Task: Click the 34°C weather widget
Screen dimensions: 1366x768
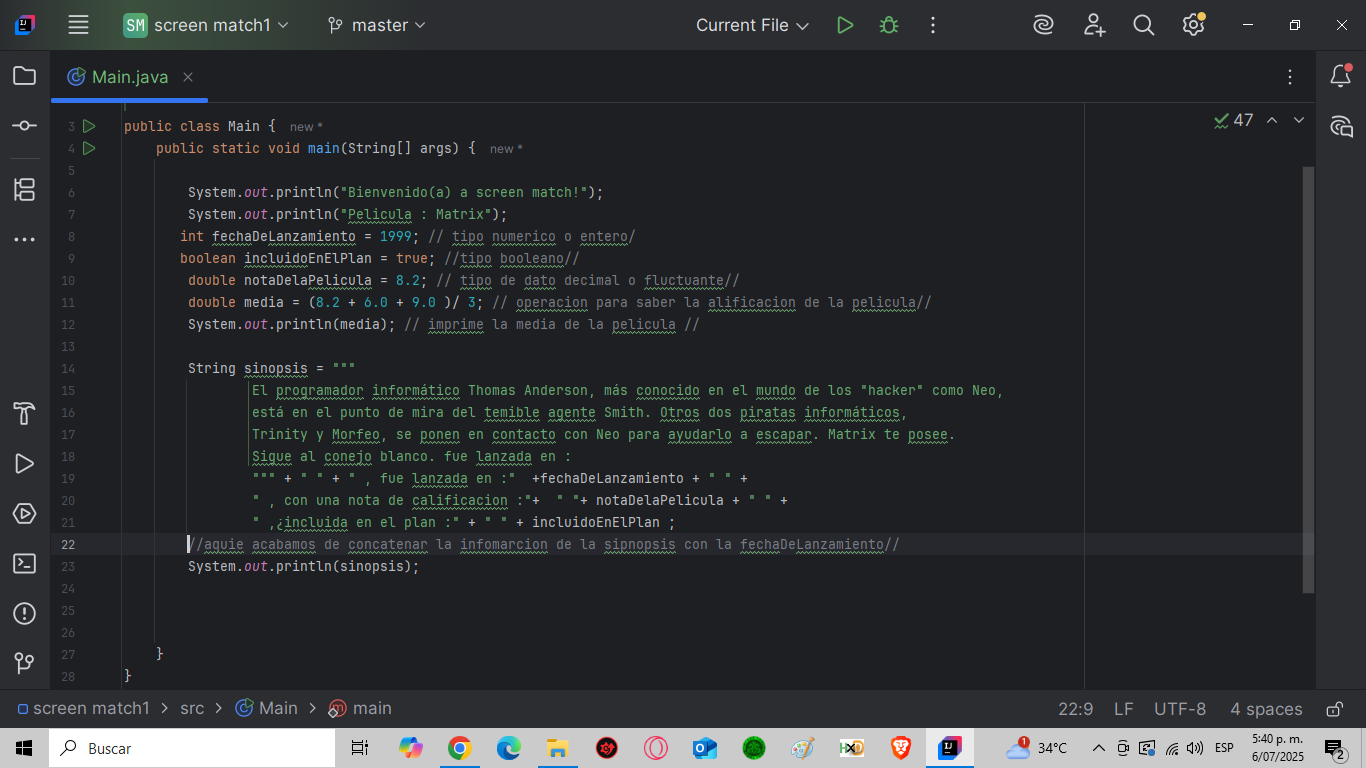Action: (1037, 748)
